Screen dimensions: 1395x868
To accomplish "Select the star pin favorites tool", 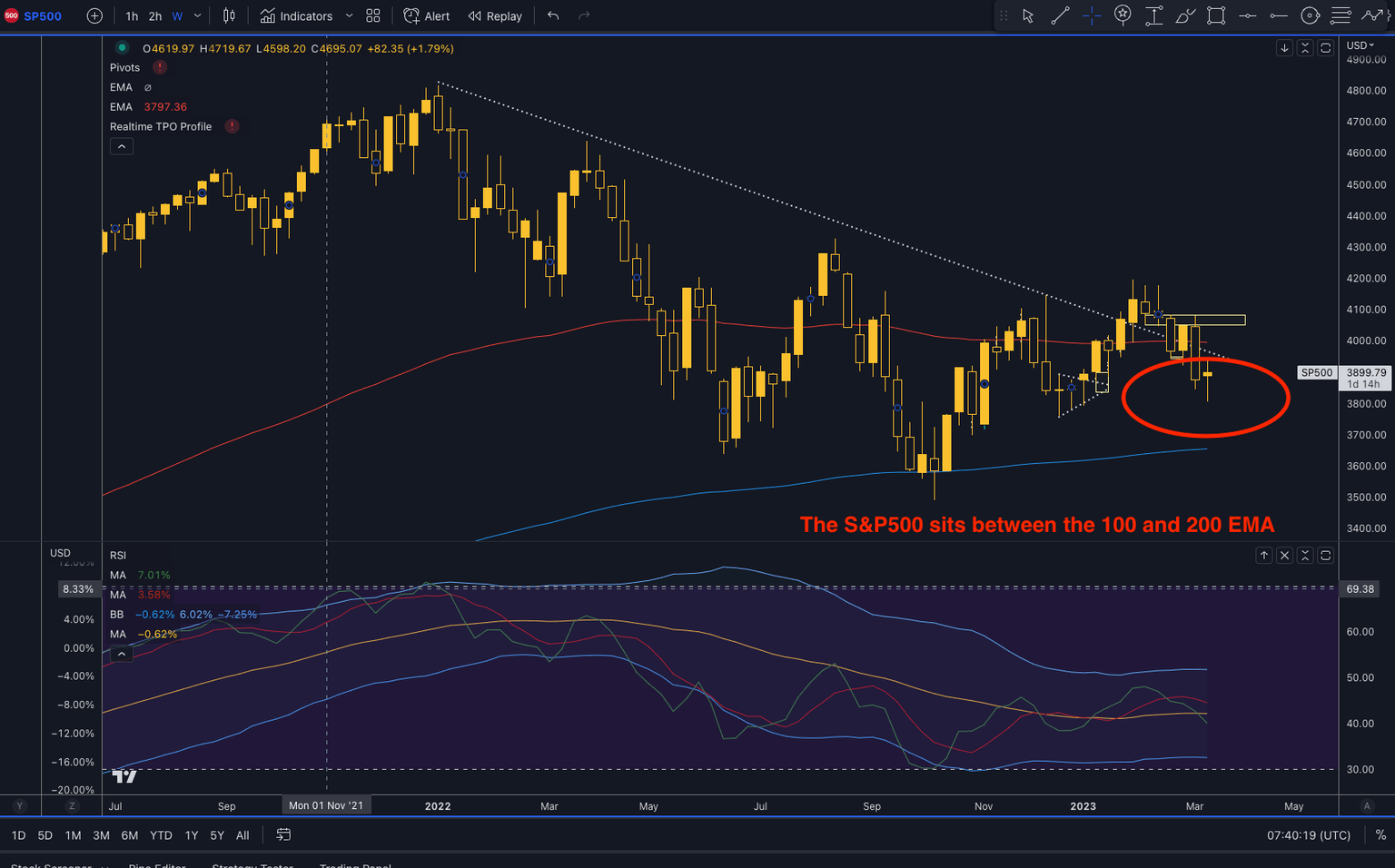I will tap(1123, 15).
